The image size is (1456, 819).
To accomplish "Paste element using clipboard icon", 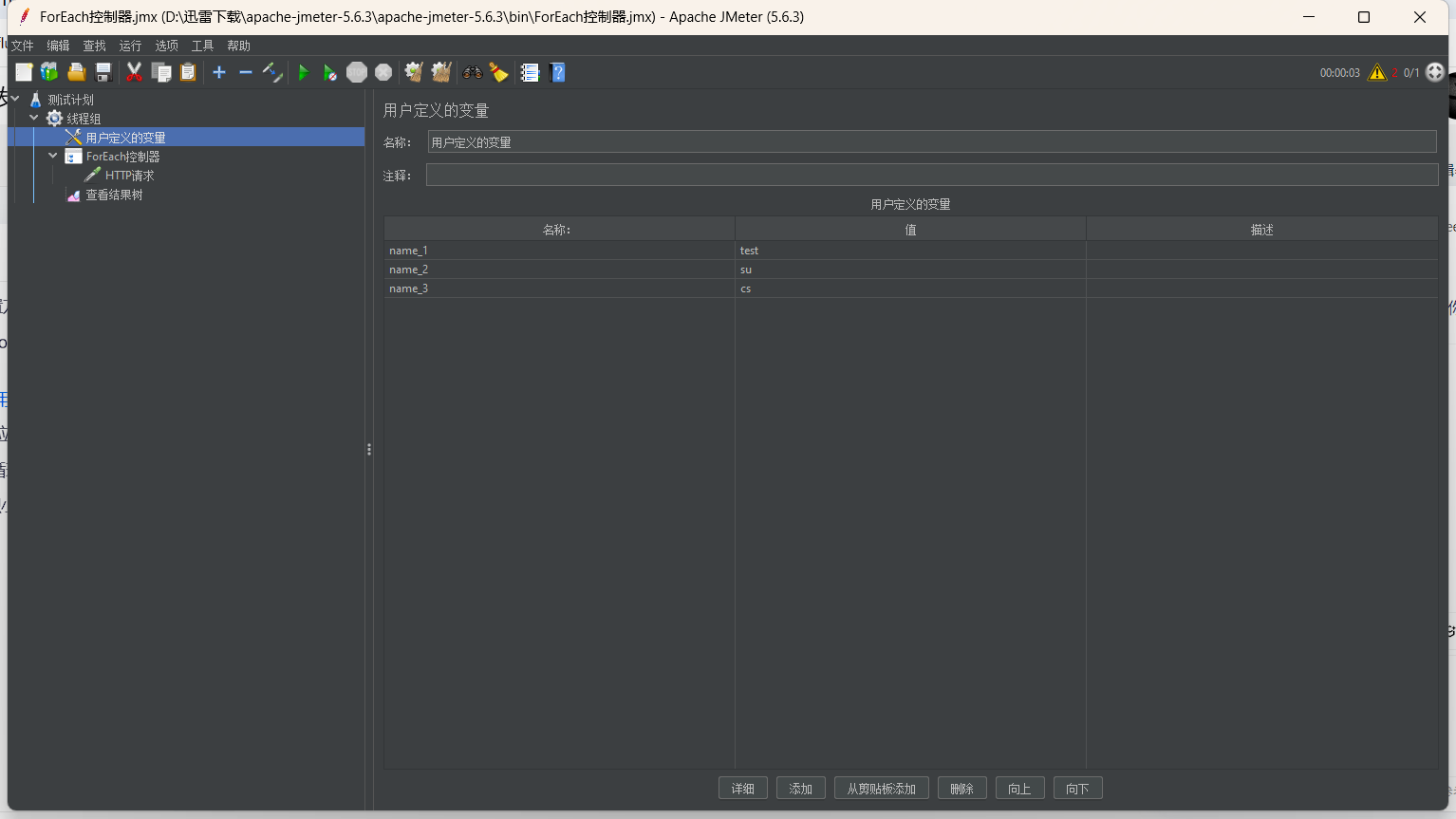I will point(188,72).
